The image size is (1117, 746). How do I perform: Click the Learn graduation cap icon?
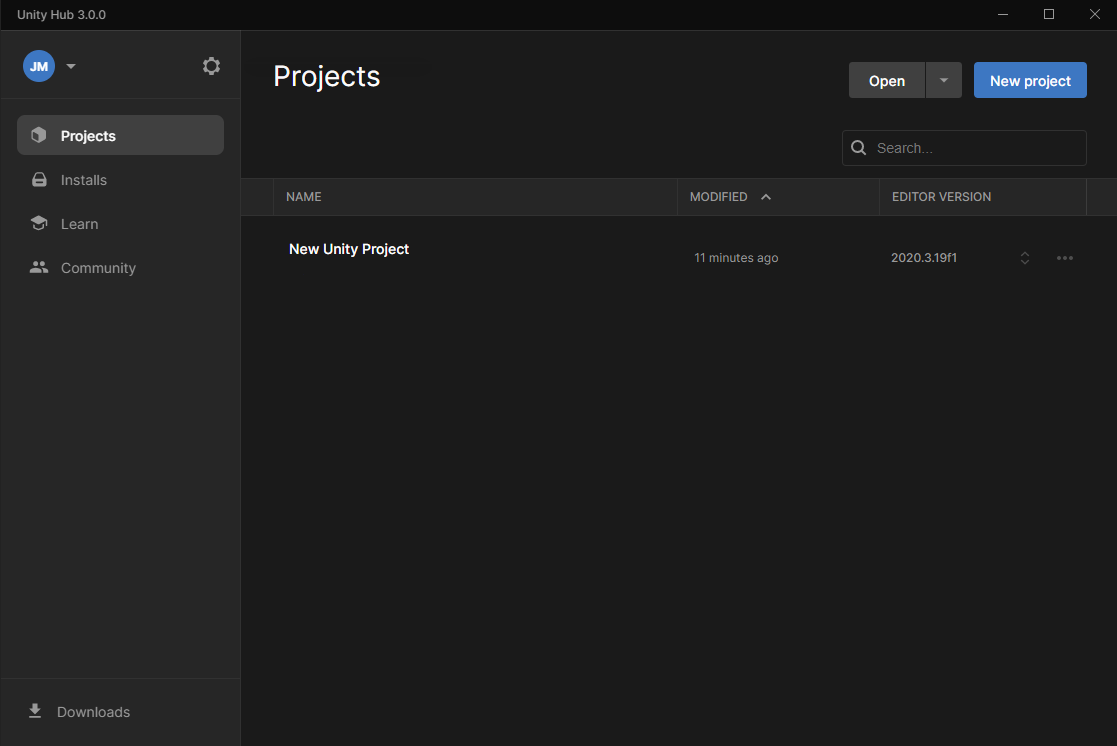tap(39, 224)
